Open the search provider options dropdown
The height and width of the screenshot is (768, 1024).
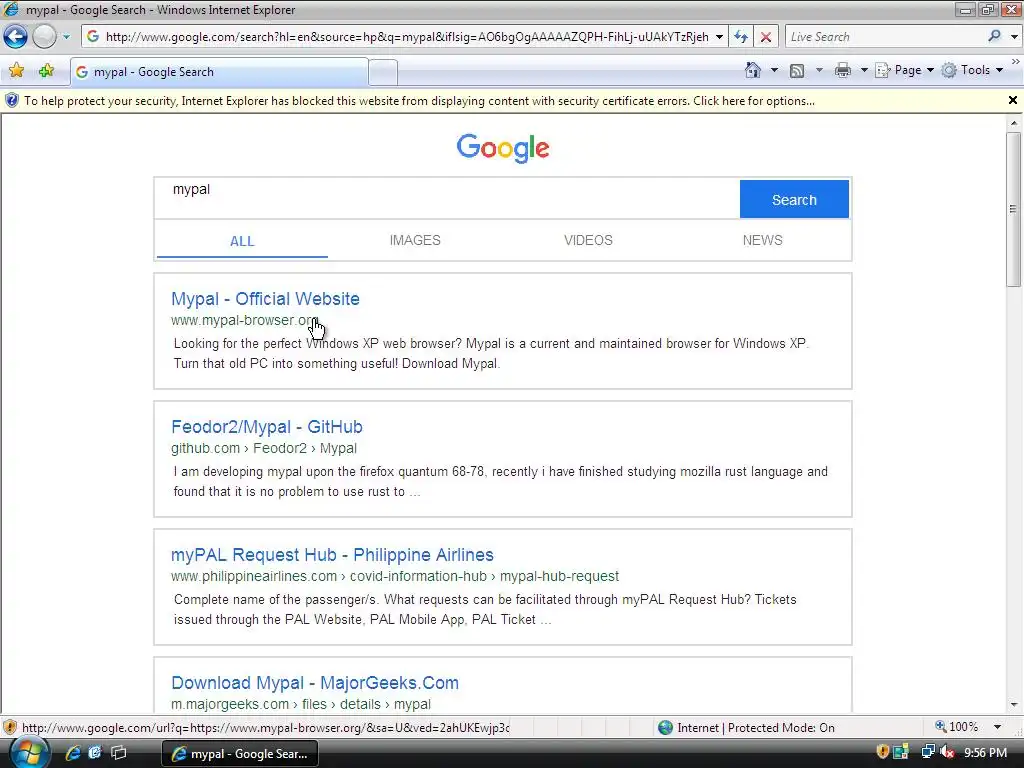(1014, 37)
